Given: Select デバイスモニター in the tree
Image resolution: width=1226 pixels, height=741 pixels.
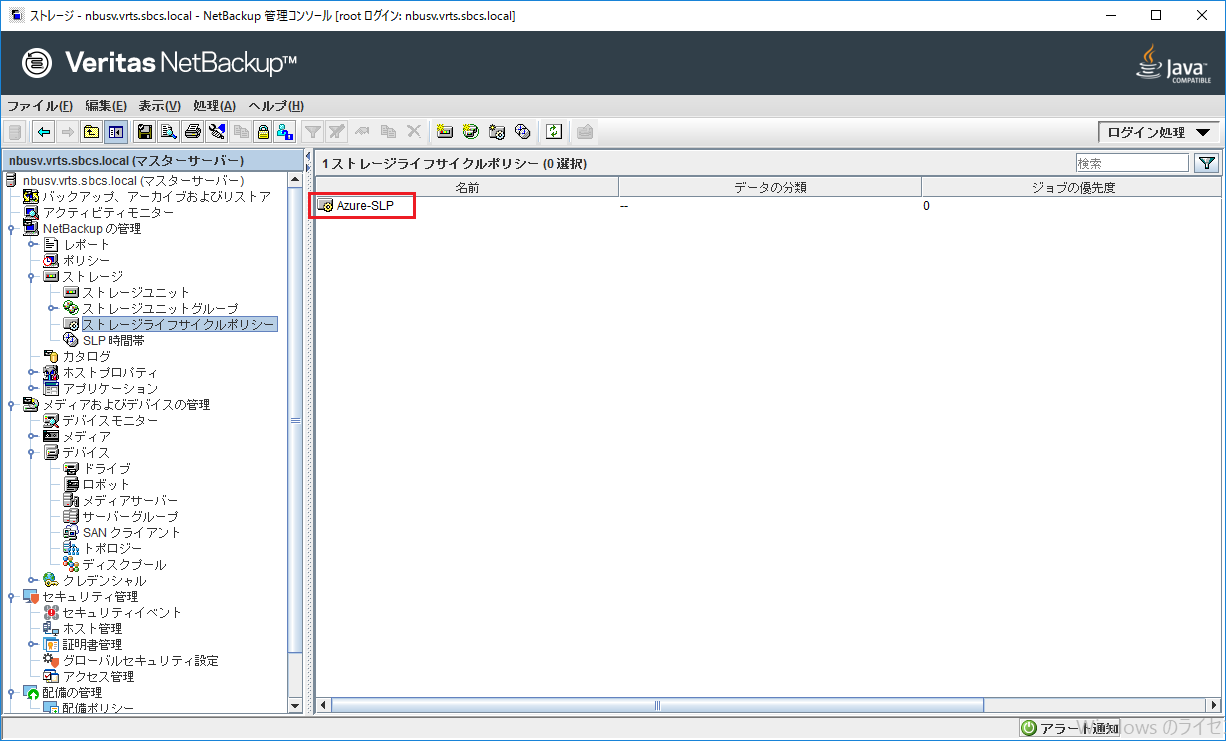Looking at the screenshot, I should pos(110,421).
